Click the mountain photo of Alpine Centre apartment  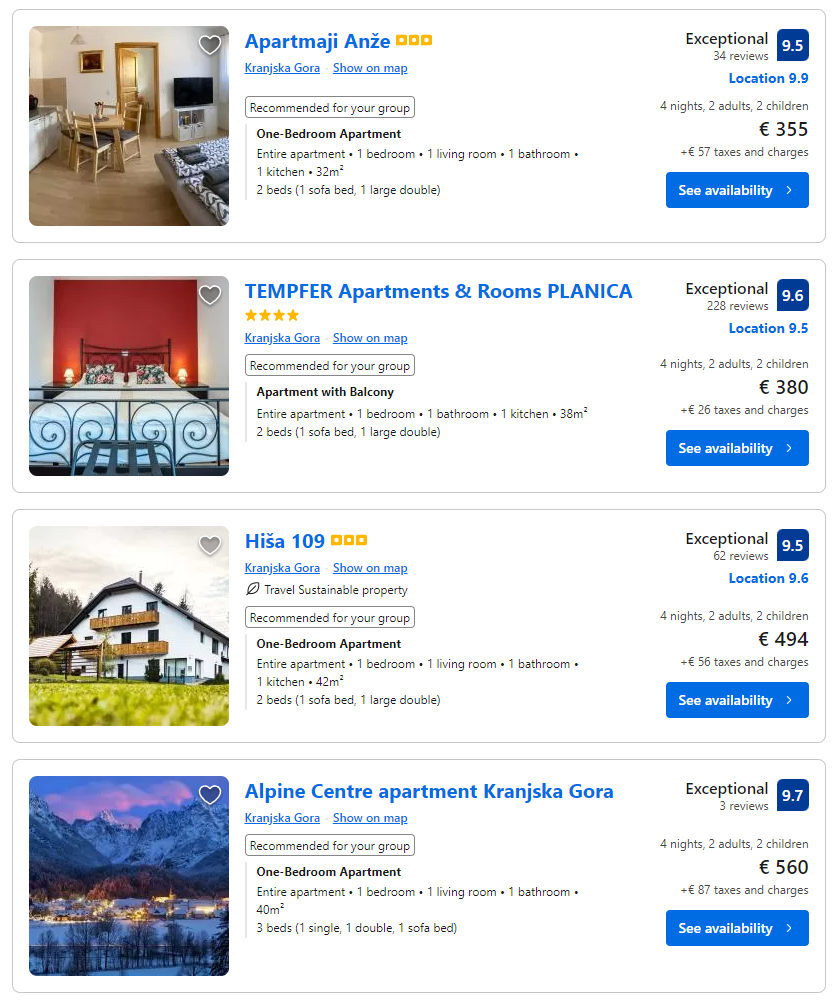[x=128, y=876]
